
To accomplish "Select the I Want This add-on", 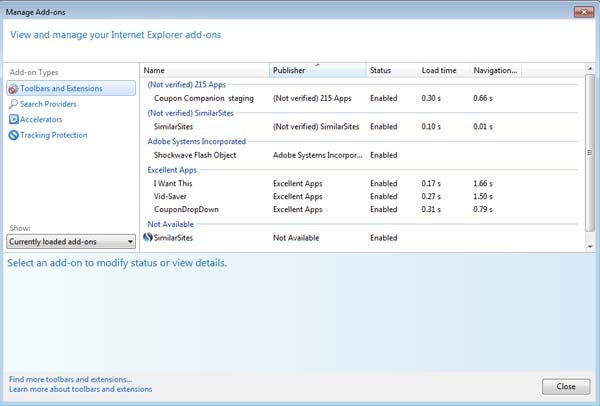I will [x=173, y=183].
